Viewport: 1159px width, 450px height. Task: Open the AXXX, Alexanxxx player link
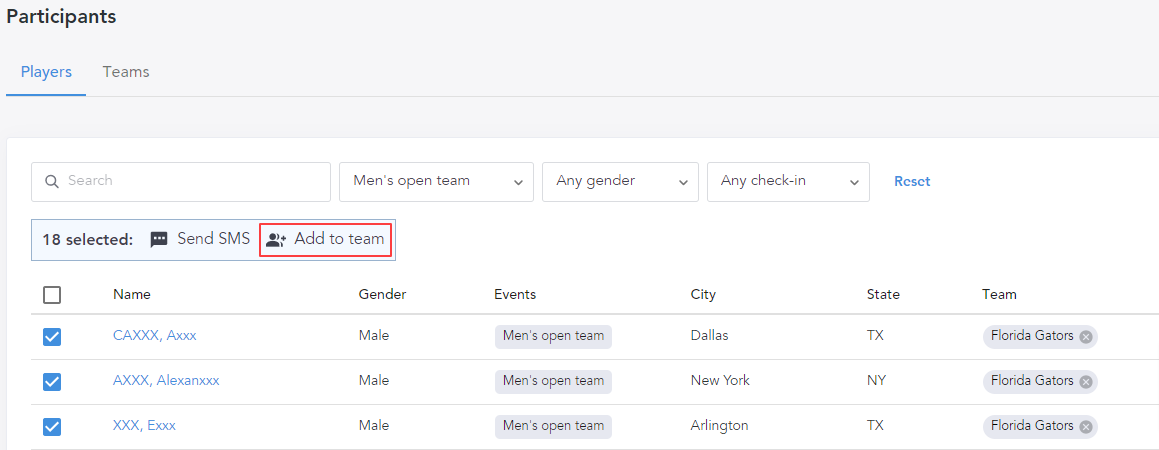166,381
